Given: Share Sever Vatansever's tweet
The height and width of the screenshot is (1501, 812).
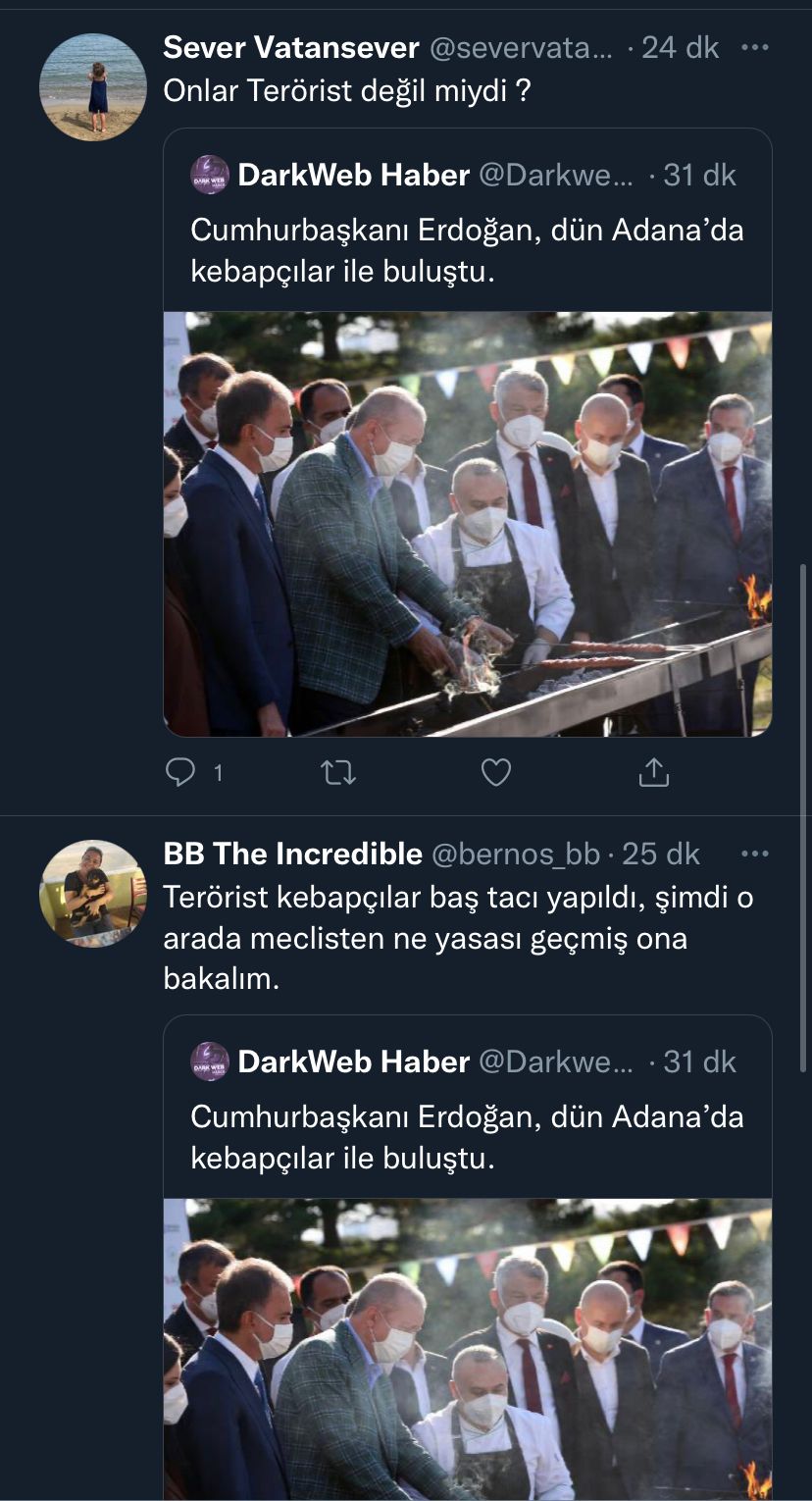Looking at the screenshot, I should point(653,773).
